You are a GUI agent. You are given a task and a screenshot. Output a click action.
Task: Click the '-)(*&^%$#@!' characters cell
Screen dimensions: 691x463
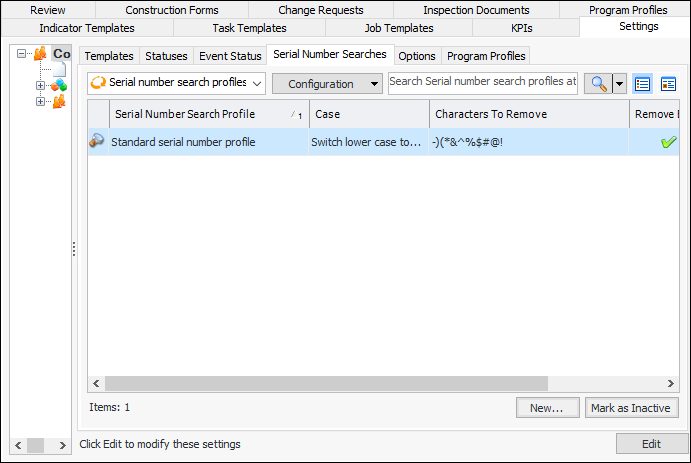point(529,142)
